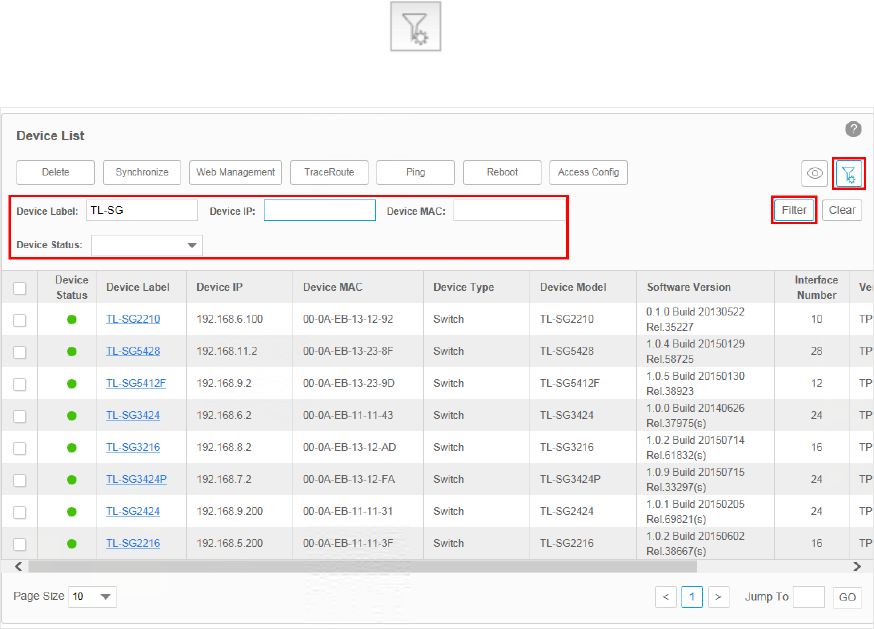The image size is (874, 629).
Task: Check the TL-SG2216 row checkbox
Action: pos(20,544)
